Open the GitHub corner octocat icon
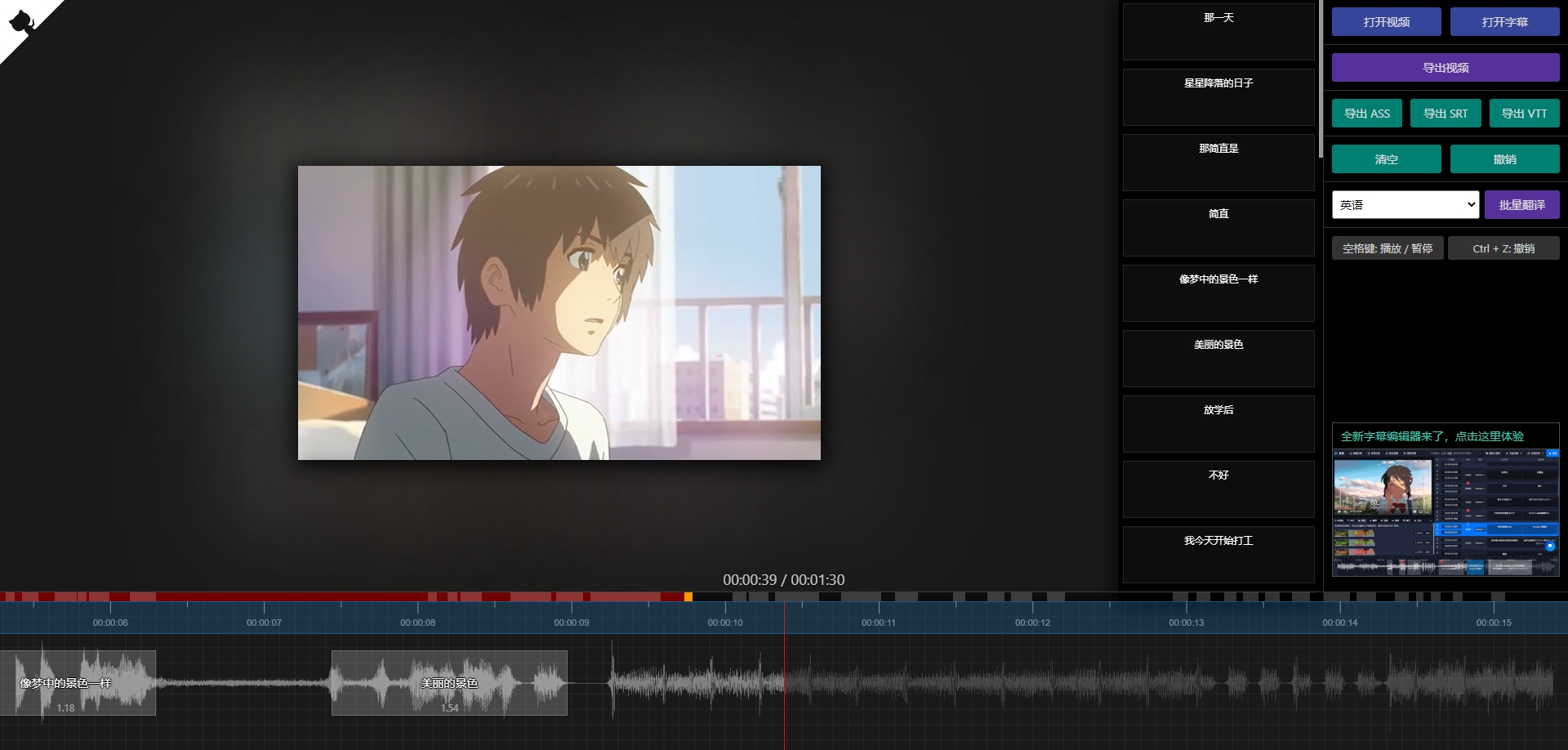Screen dimensions: 1568x750 [22, 22]
